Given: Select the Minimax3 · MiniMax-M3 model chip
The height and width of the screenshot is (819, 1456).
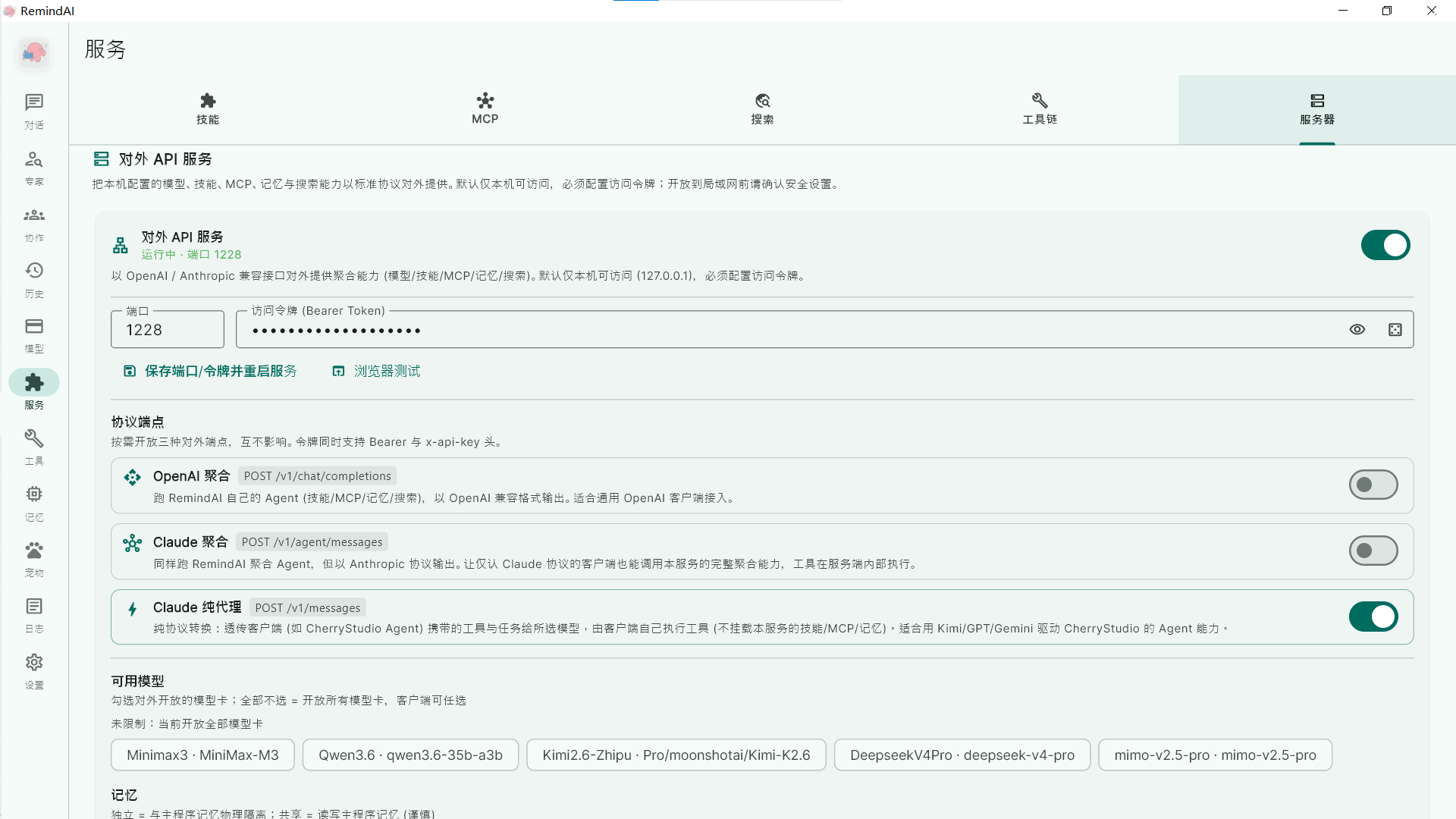Looking at the screenshot, I should 202,755.
